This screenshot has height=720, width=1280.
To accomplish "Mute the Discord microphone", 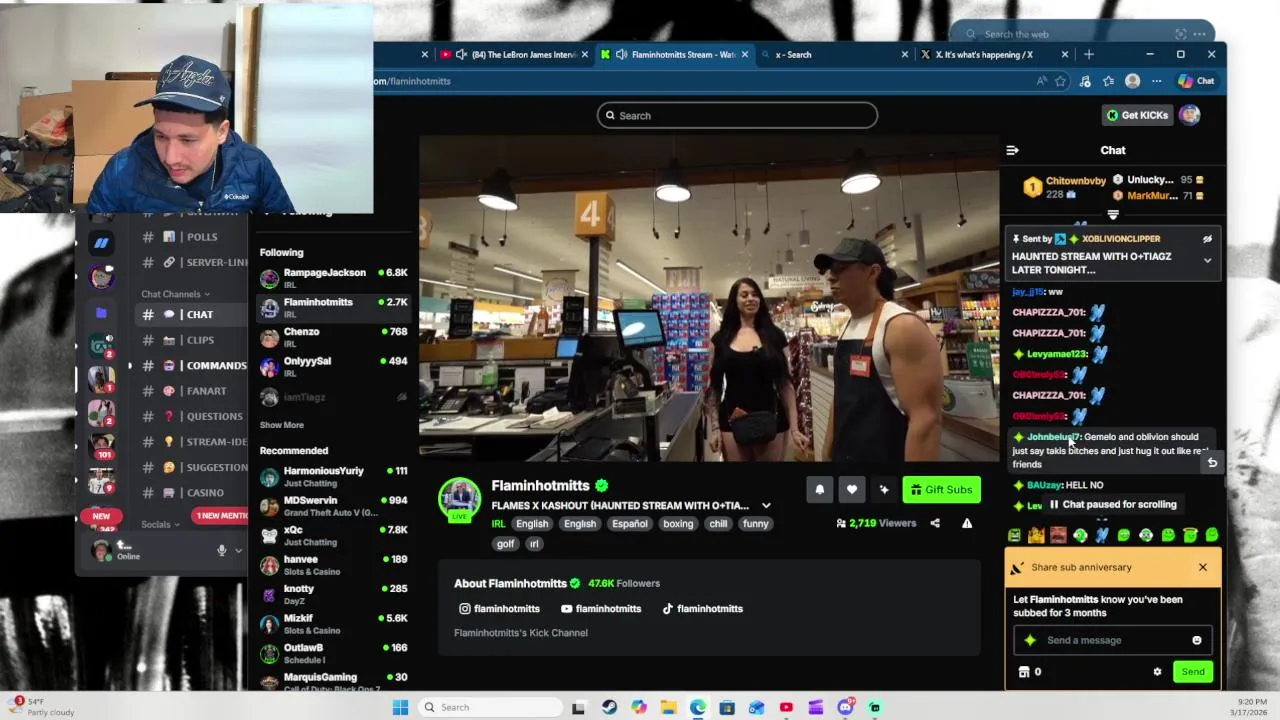I will (x=222, y=550).
